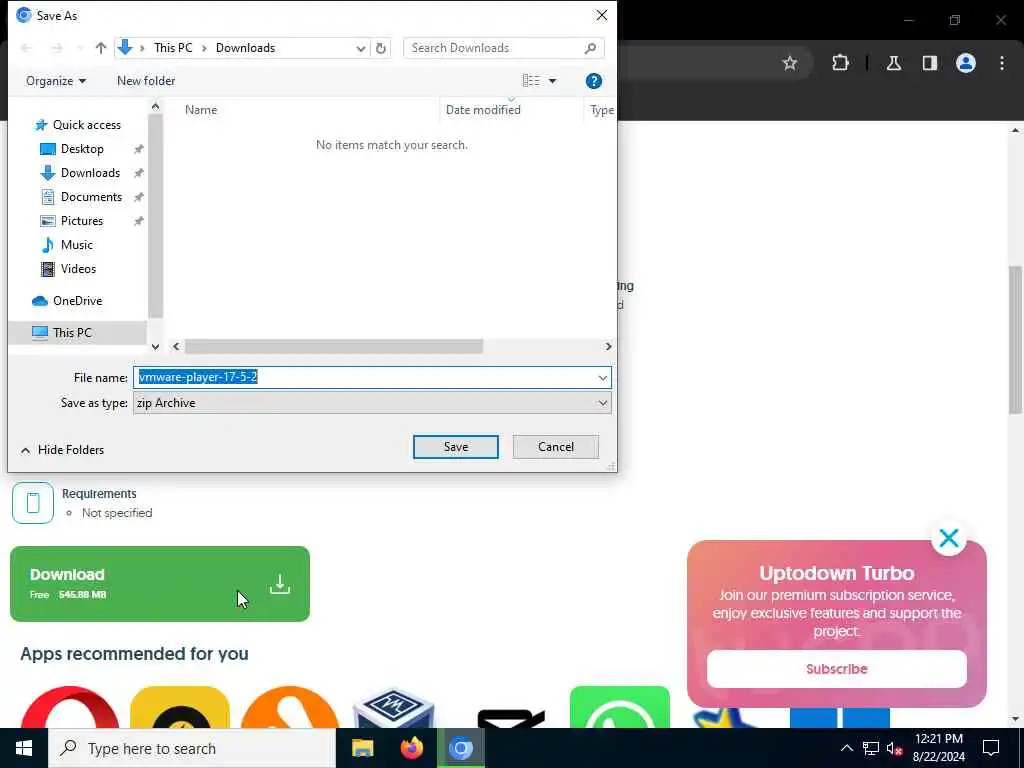This screenshot has width=1024, height=768.
Task: Open the Chrome three-dot menu
Action: pos(1002,63)
